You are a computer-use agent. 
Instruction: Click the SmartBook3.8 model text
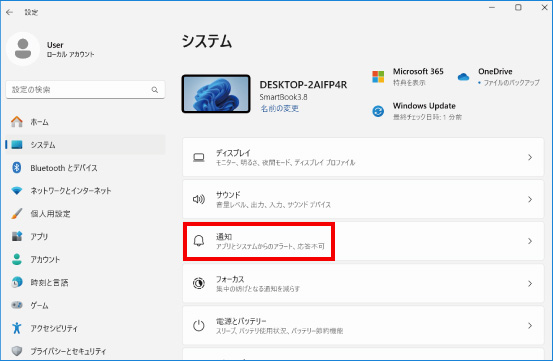tap(283, 97)
